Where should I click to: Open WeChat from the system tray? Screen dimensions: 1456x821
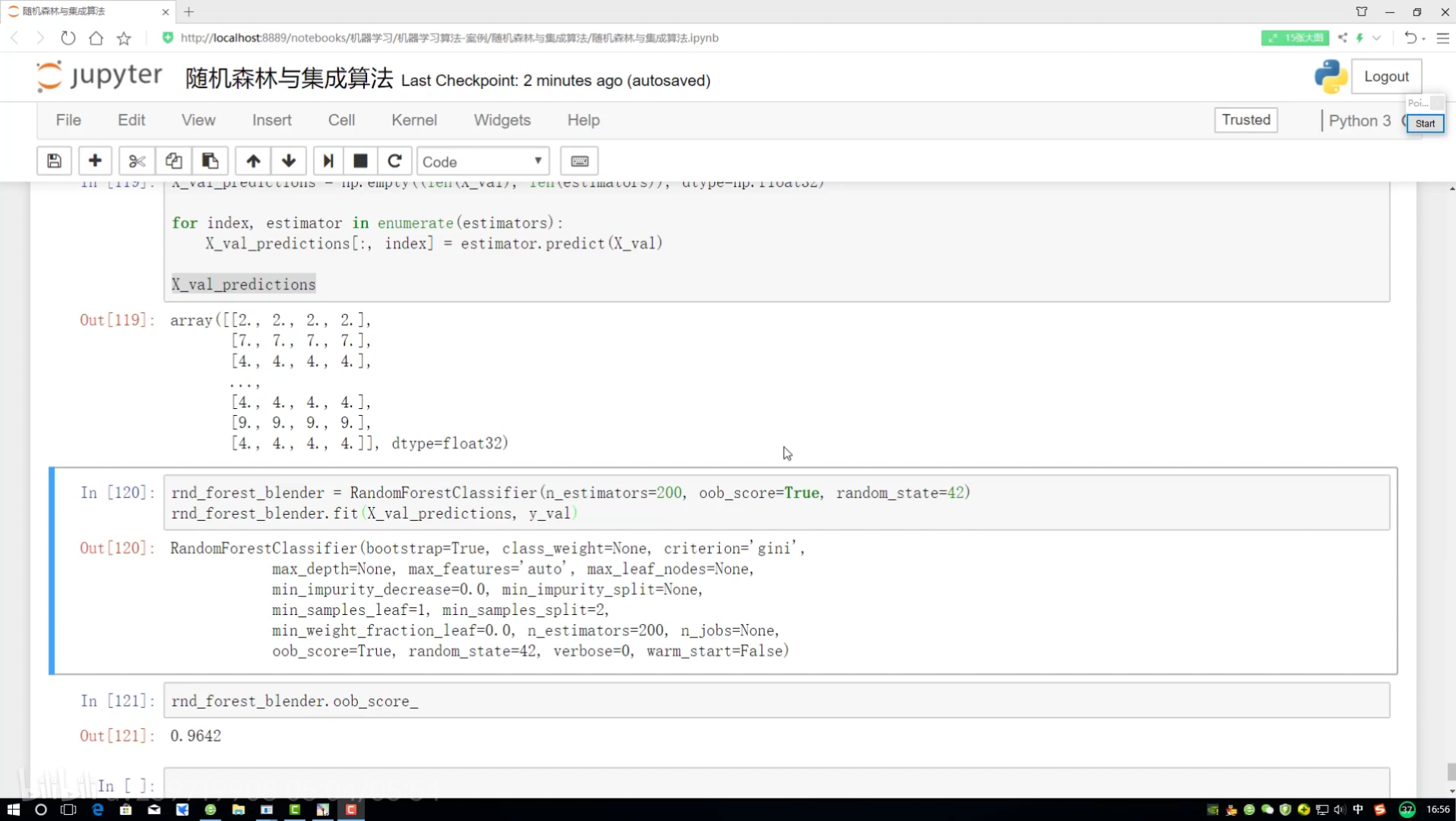pos(1267,810)
